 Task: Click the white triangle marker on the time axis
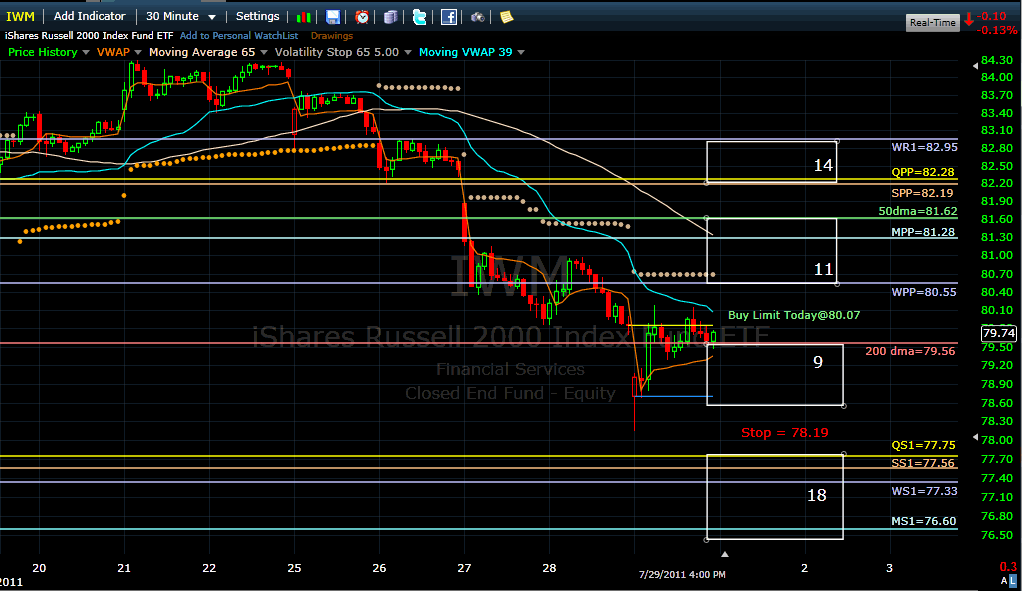(x=725, y=555)
